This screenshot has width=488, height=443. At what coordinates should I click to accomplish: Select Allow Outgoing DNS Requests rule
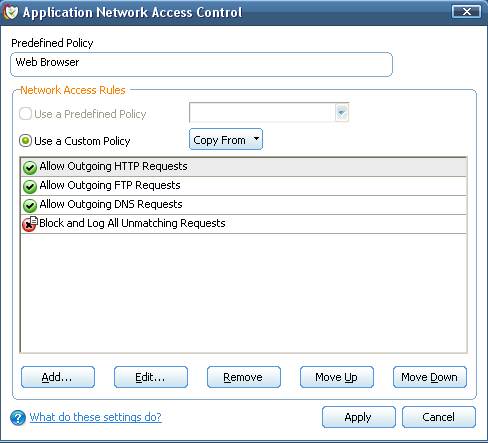(243, 205)
